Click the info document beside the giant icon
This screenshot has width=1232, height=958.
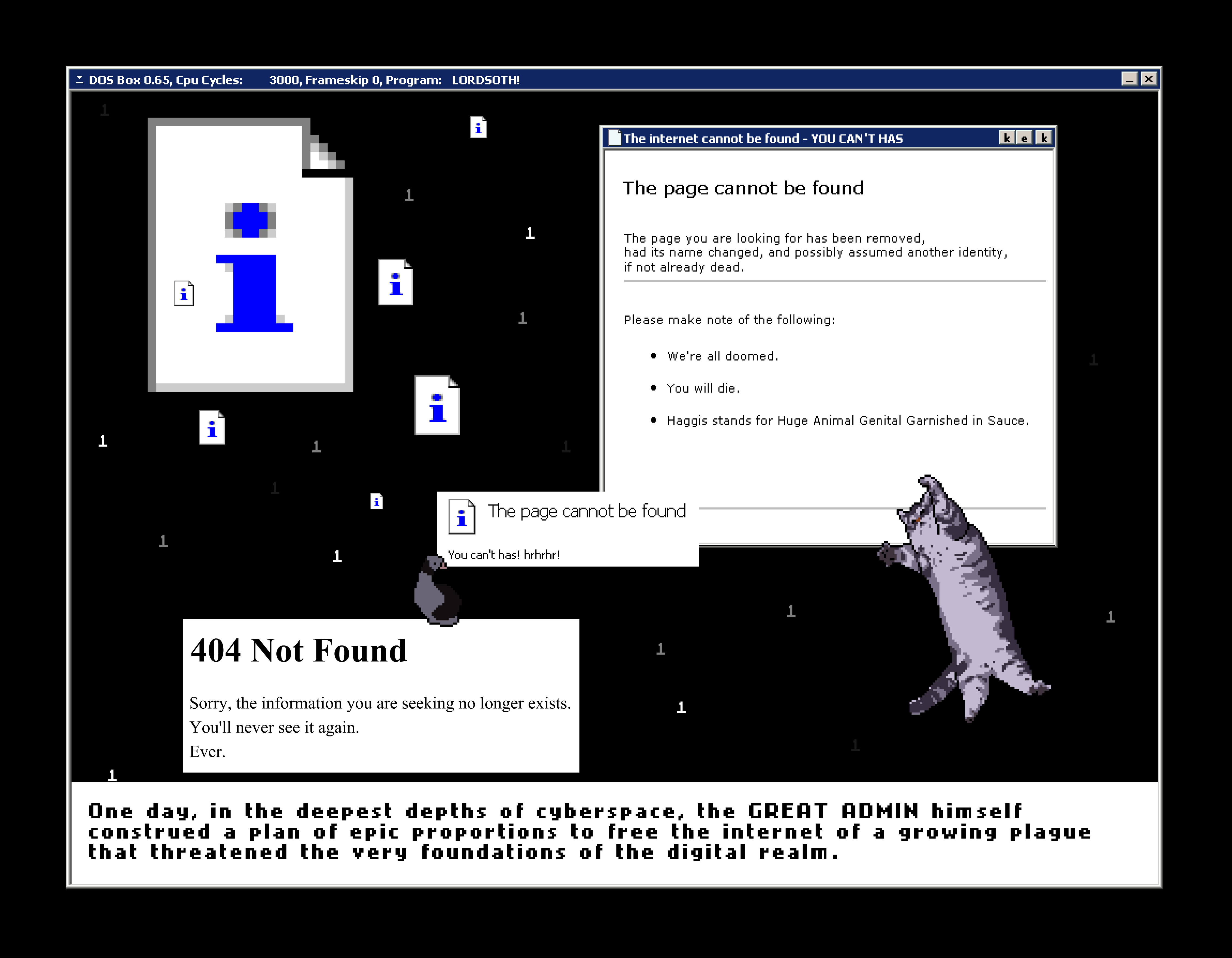395,282
